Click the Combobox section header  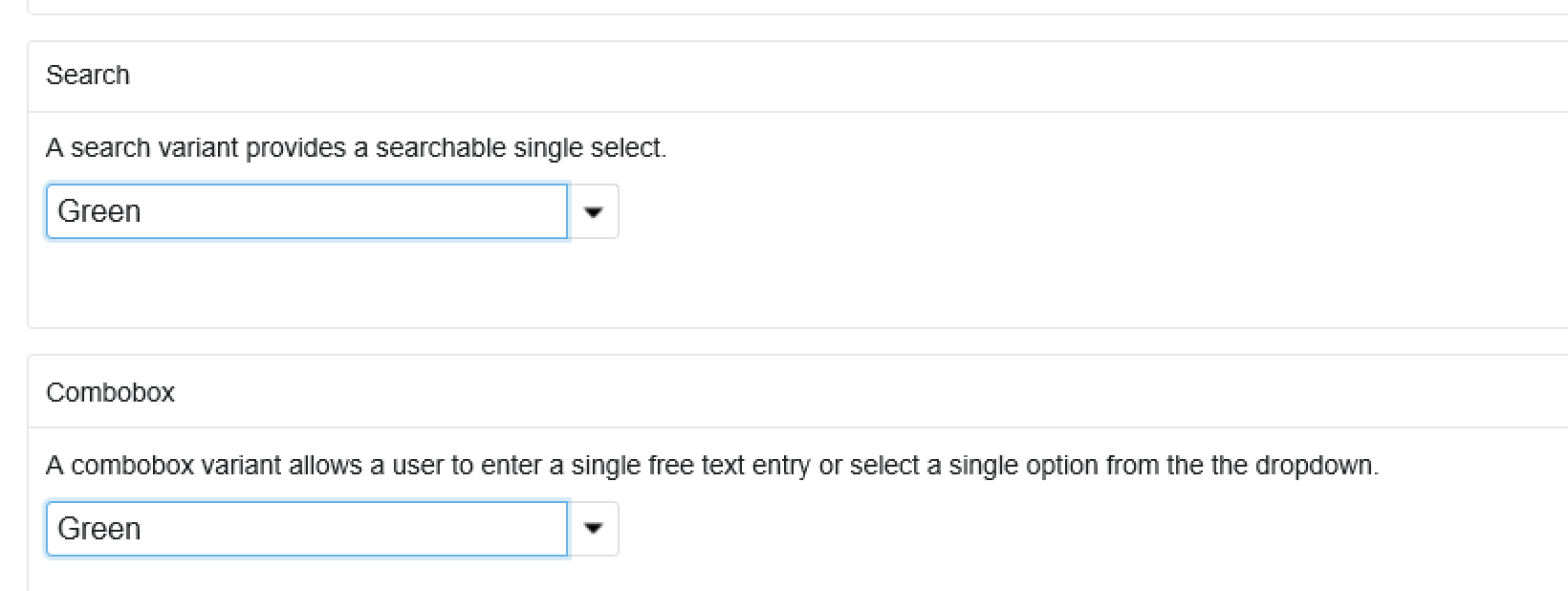coord(111,392)
